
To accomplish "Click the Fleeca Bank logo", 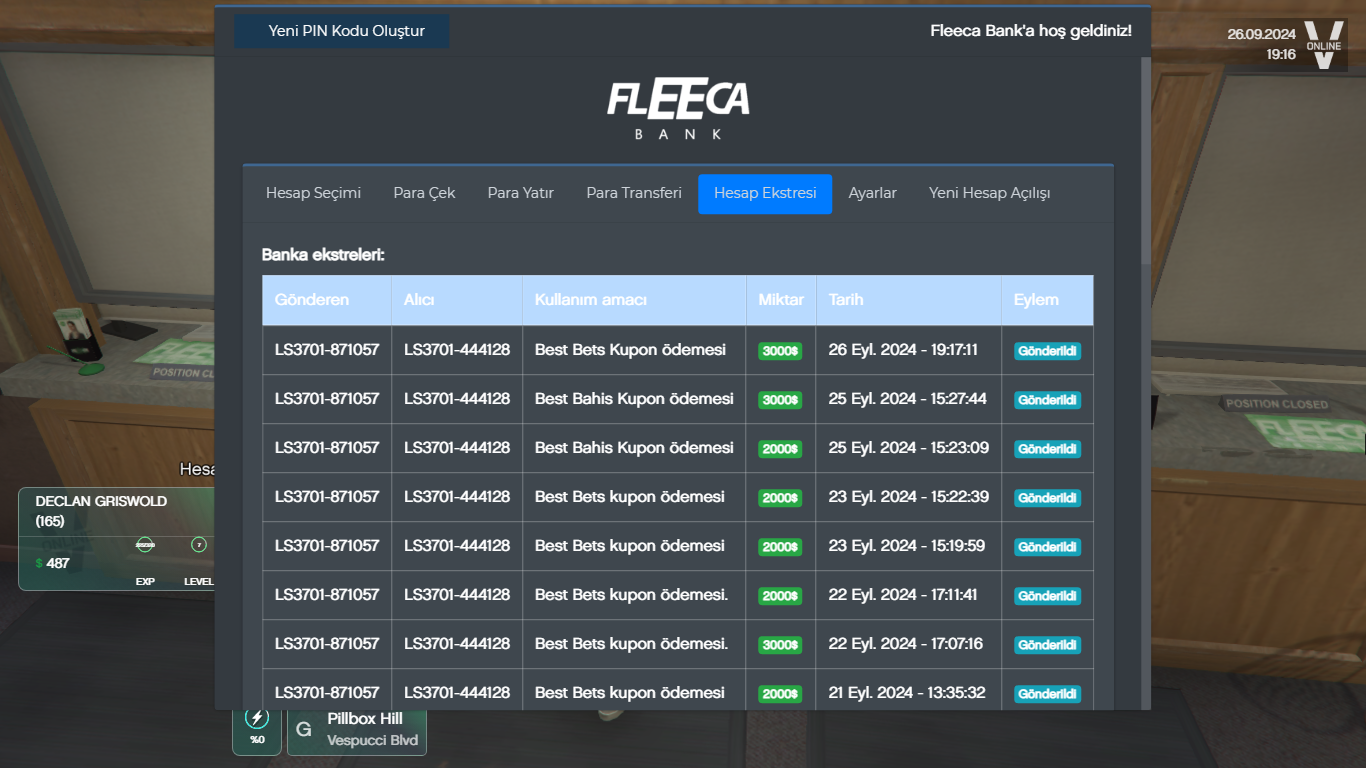I will (x=678, y=109).
